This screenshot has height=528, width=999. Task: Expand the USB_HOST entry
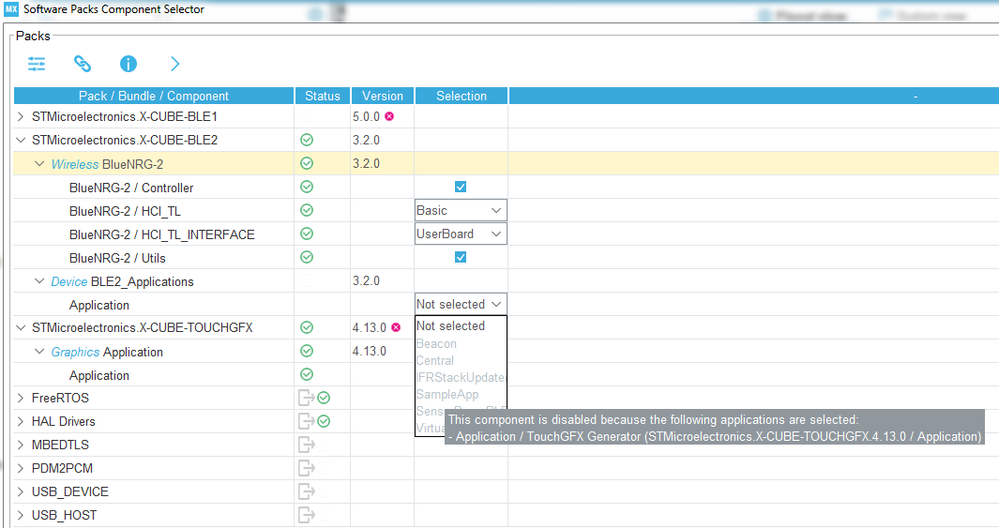tap(20, 515)
